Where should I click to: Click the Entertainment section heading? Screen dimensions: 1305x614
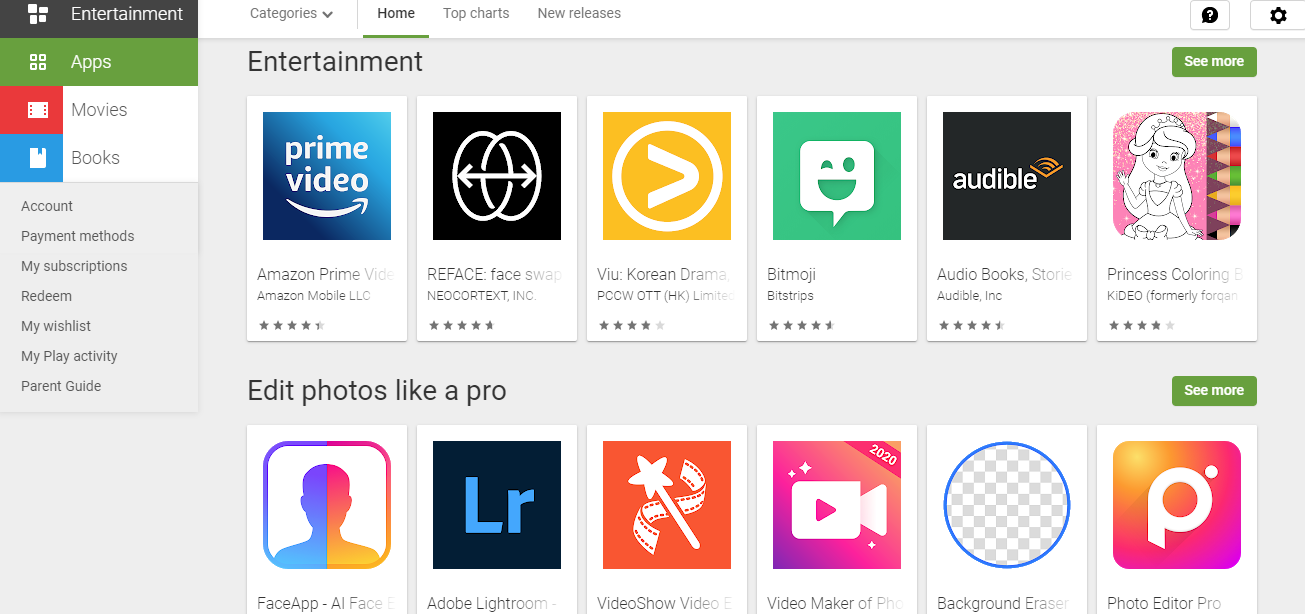pos(335,62)
